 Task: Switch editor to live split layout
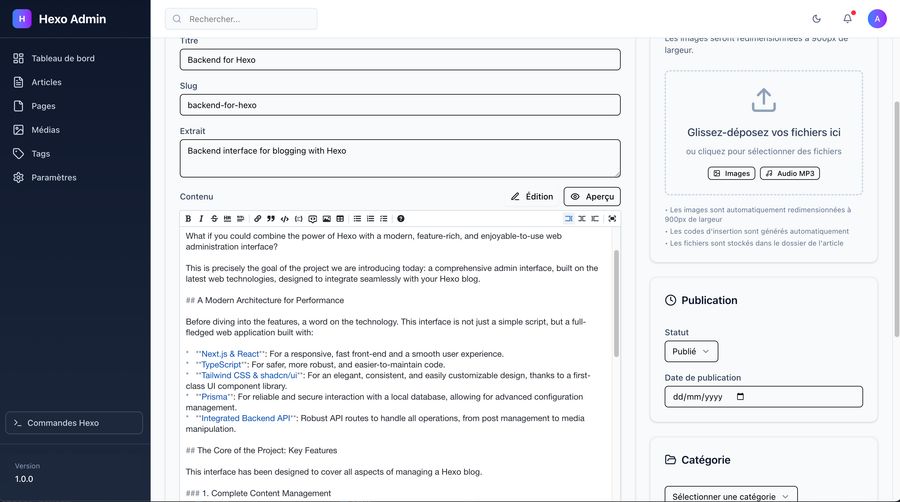(x=582, y=219)
